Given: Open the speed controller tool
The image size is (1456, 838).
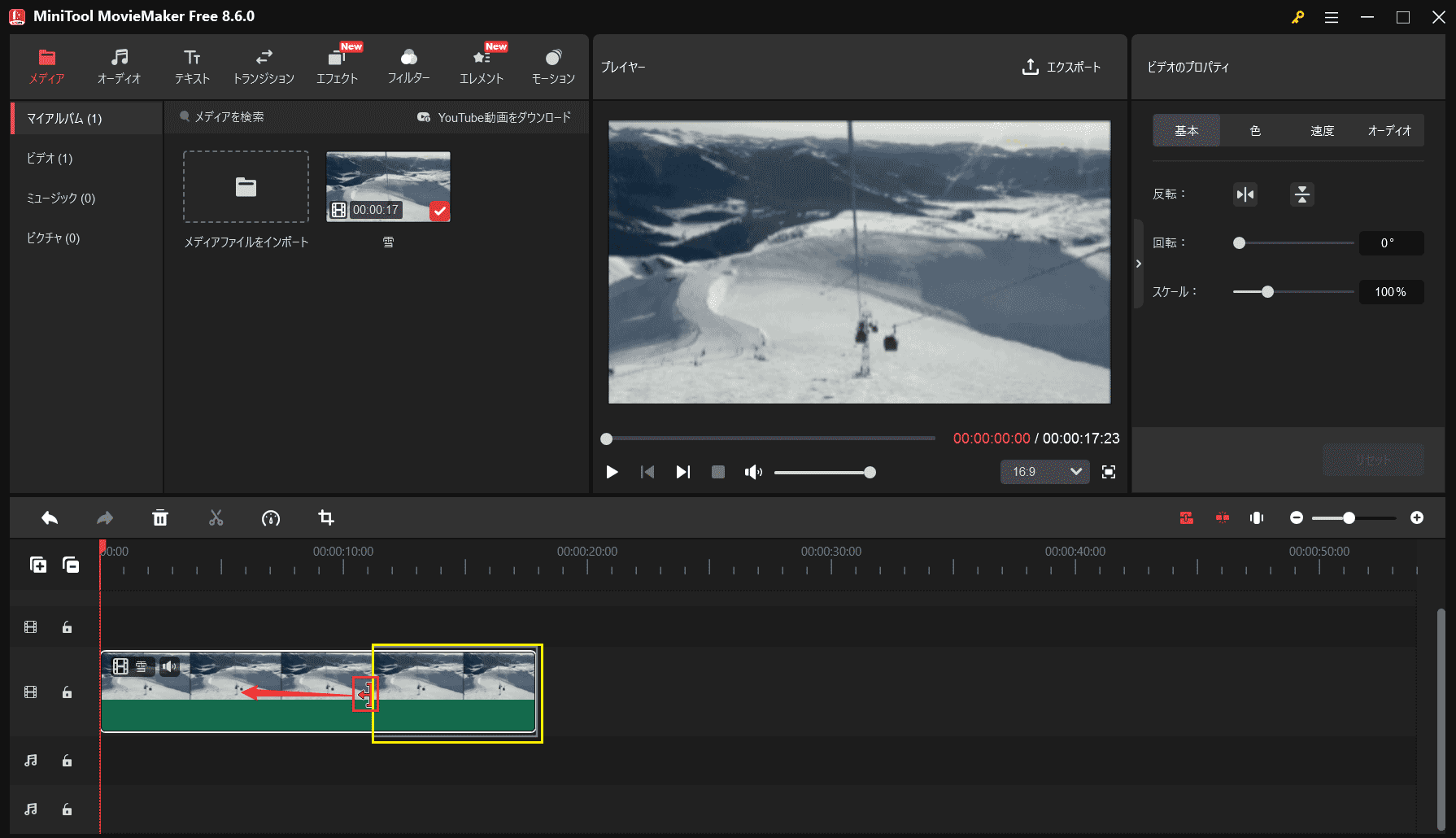Looking at the screenshot, I should [x=271, y=518].
